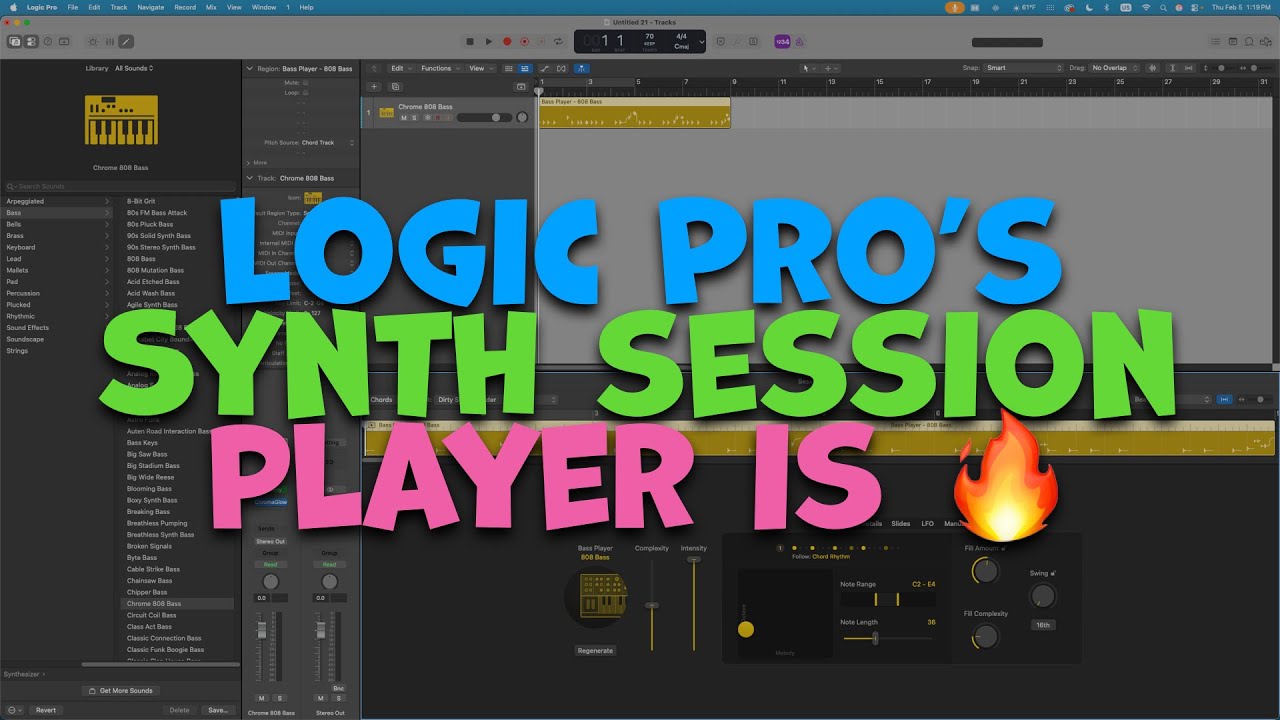Open the Smart Controls button
Viewport: 1280px width, 720px height.
coord(92,41)
